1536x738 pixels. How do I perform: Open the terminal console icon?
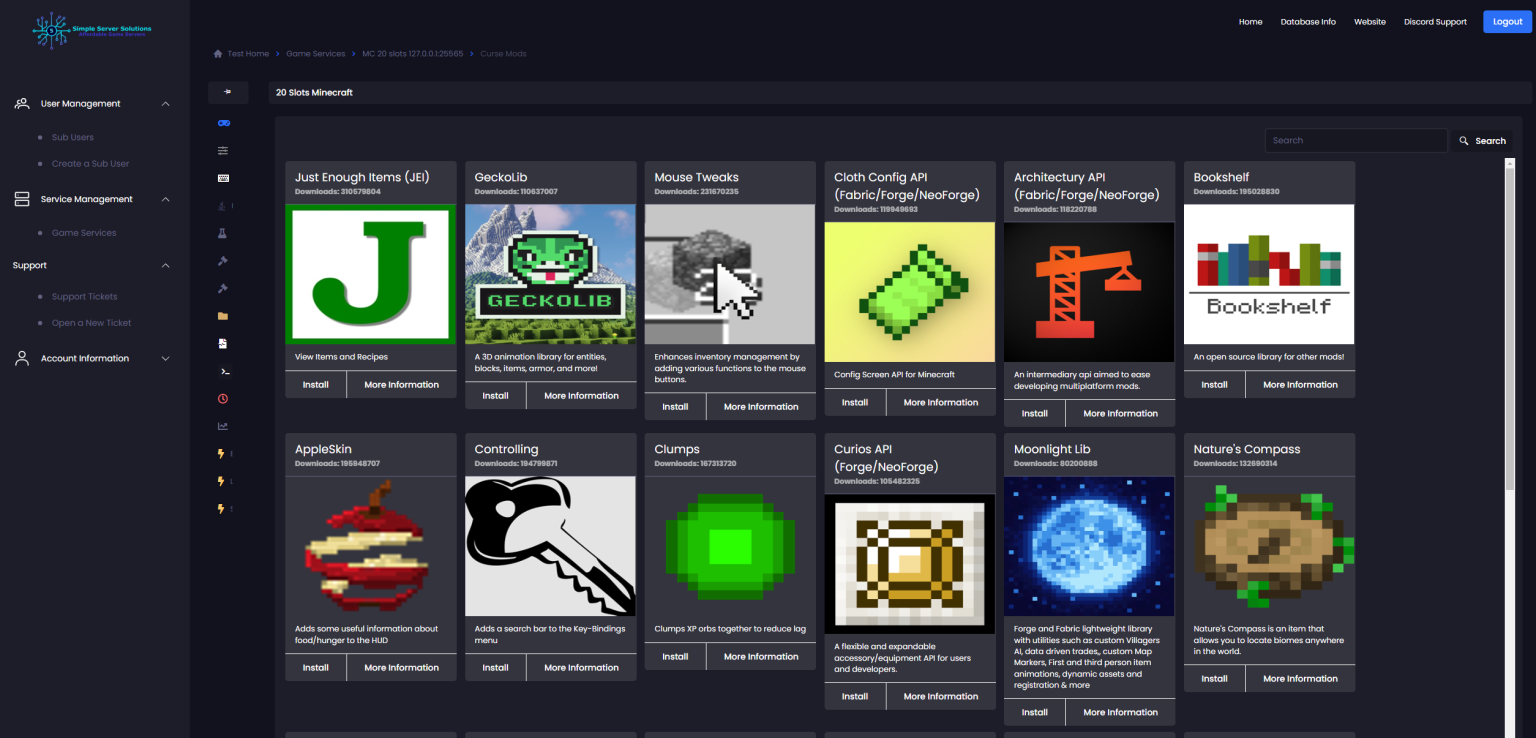tap(223, 371)
